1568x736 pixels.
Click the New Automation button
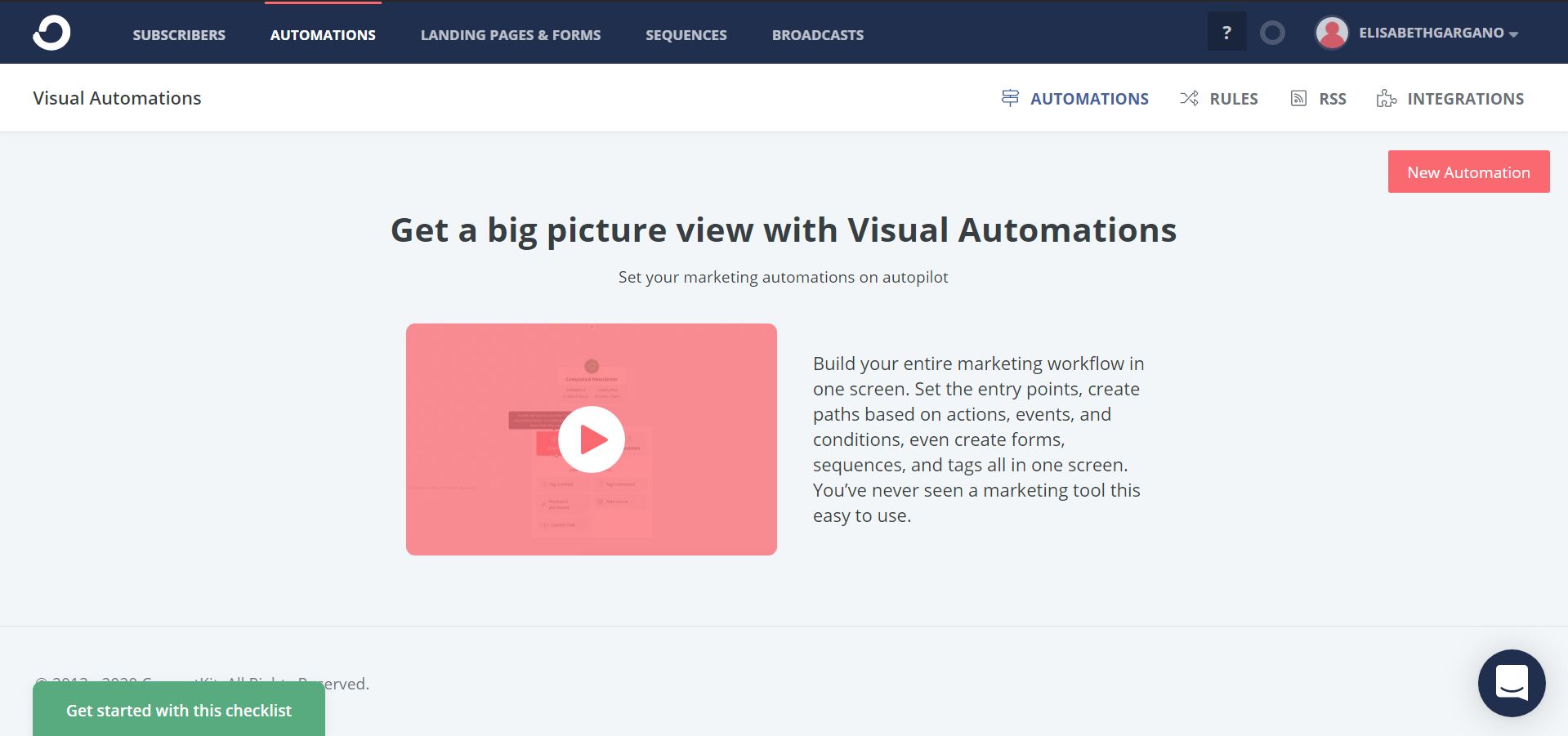(1468, 172)
